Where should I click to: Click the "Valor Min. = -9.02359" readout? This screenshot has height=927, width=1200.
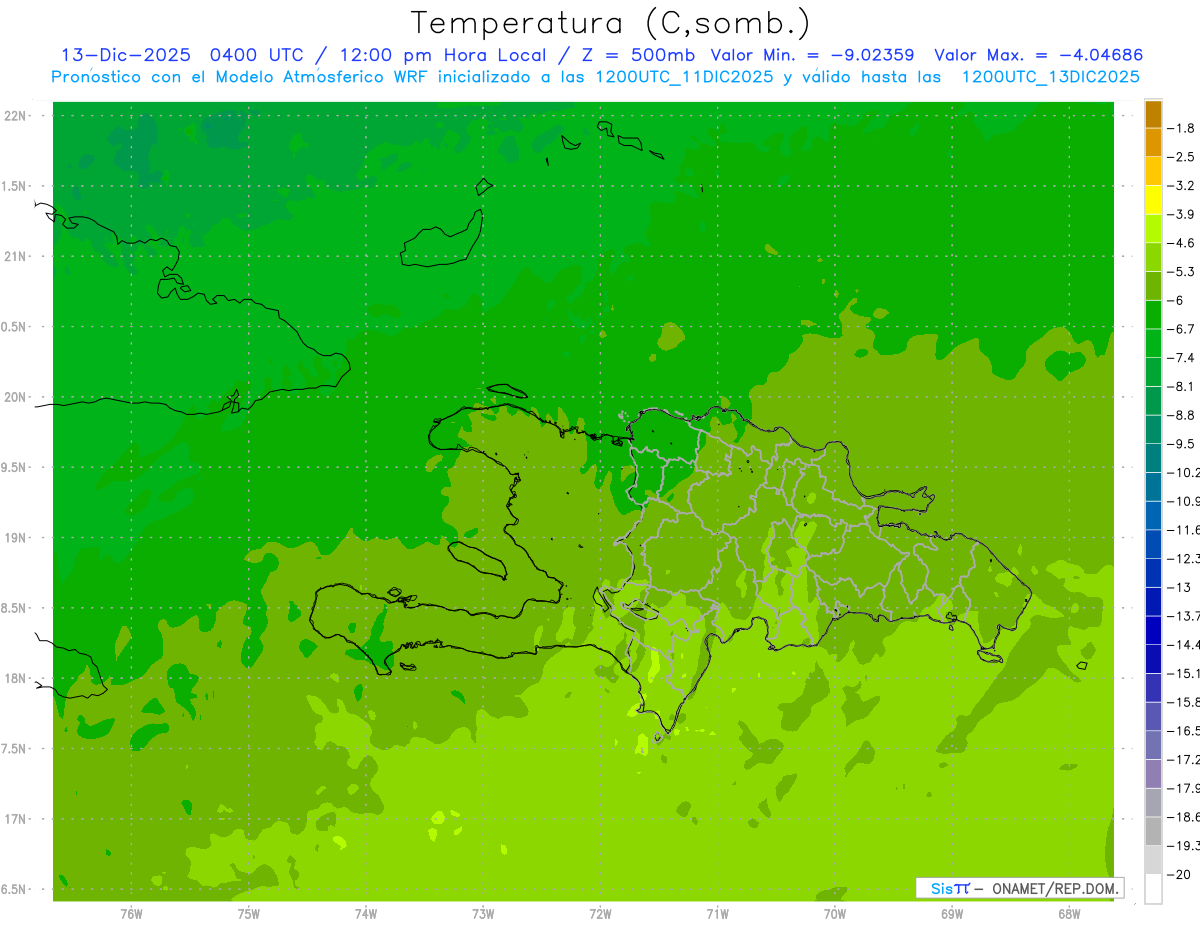pos(812,55)
